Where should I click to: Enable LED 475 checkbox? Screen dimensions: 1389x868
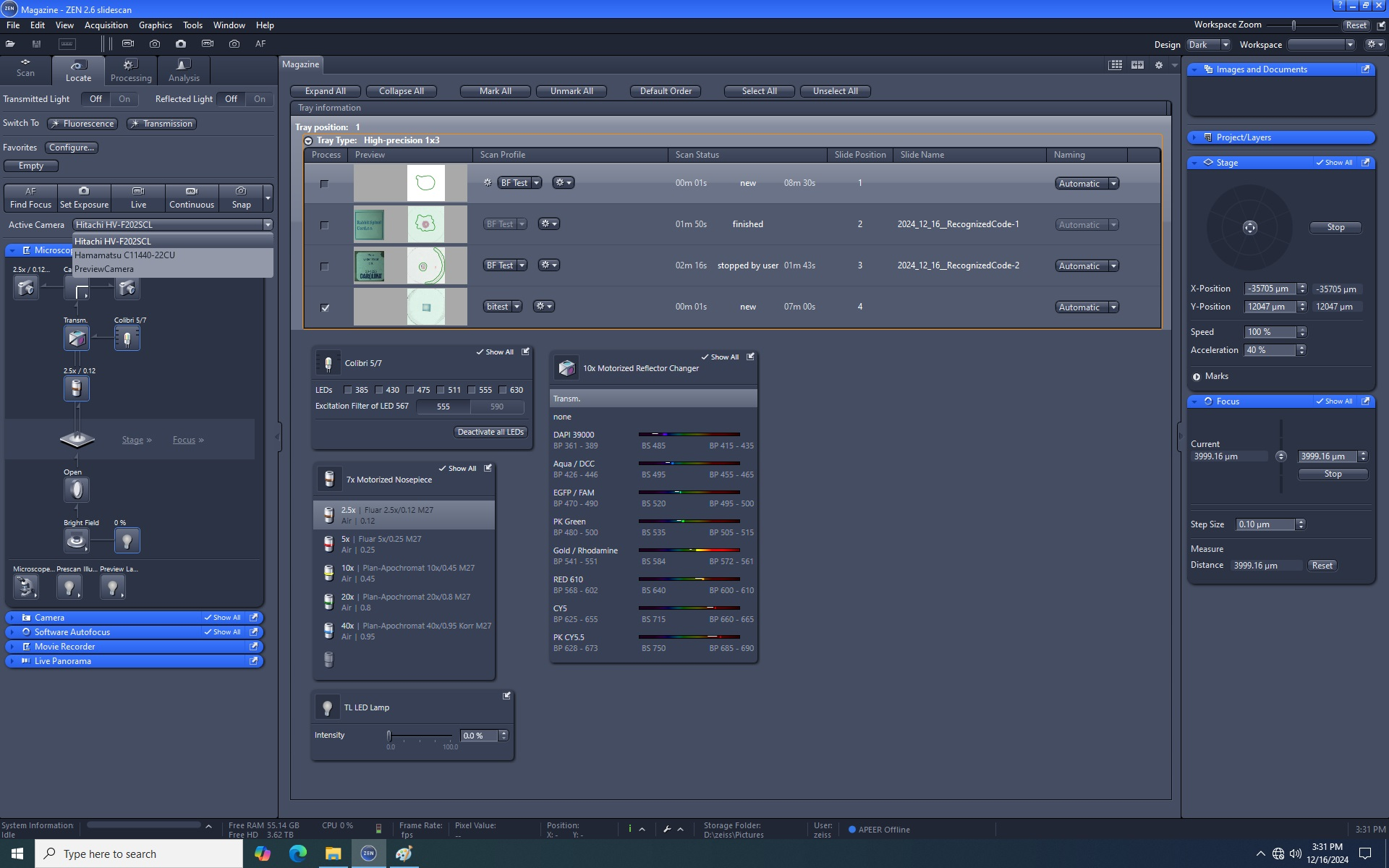(x=410, y=390)
